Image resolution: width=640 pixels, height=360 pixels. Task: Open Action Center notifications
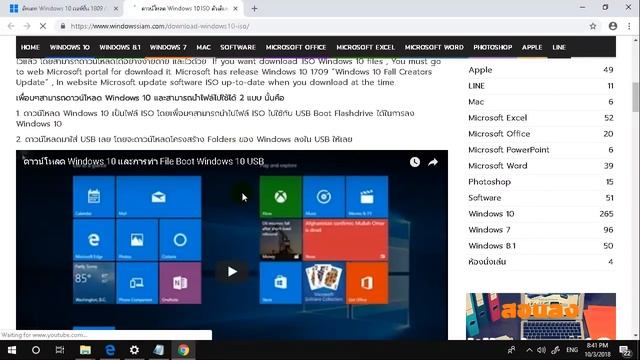pyautogui.click(x=625, y=350)
